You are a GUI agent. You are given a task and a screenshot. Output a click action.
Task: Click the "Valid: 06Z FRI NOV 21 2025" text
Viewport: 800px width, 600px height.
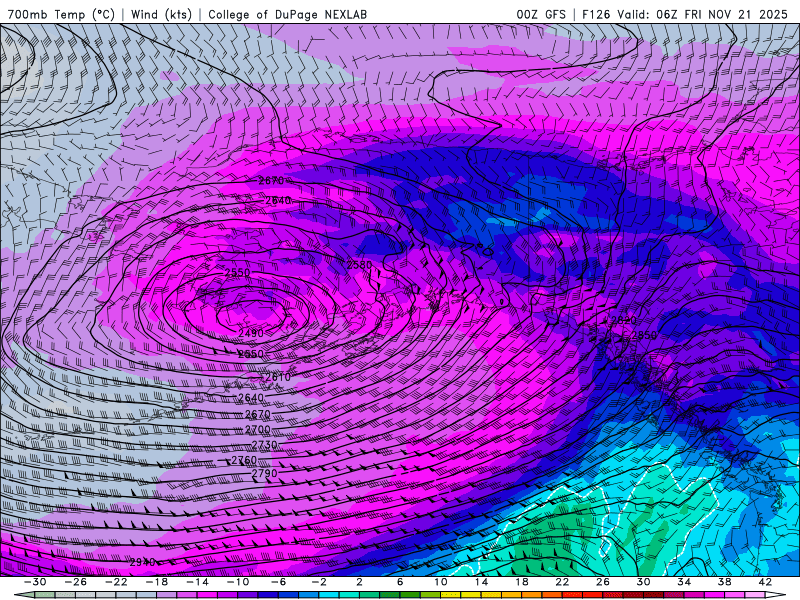tap(703, 14)
